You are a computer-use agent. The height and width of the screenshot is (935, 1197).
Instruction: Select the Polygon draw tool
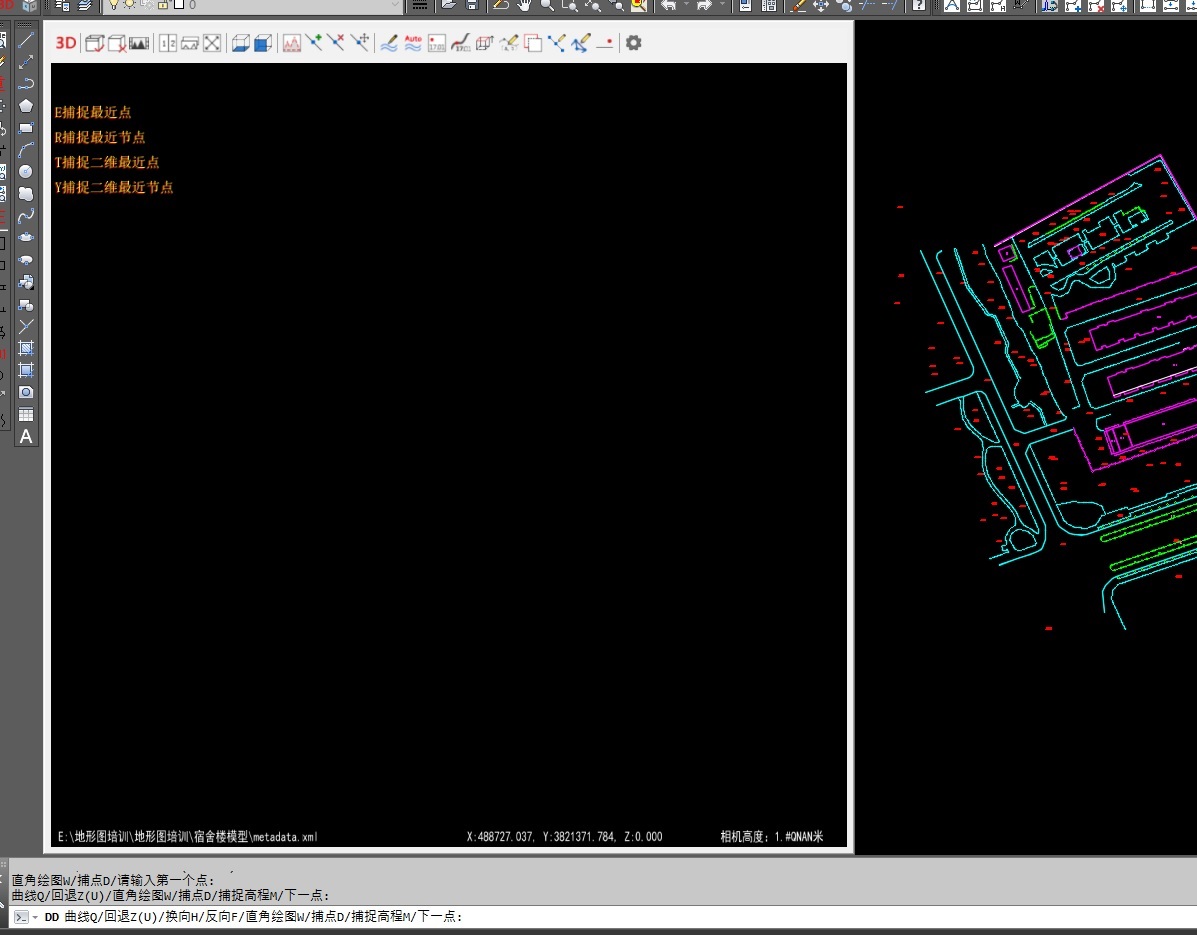point(27,106)
